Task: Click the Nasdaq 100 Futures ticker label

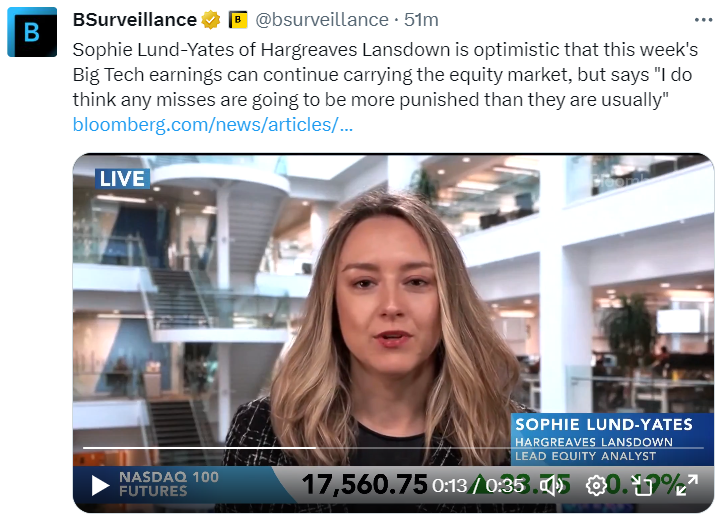Action: click(169, 484)
